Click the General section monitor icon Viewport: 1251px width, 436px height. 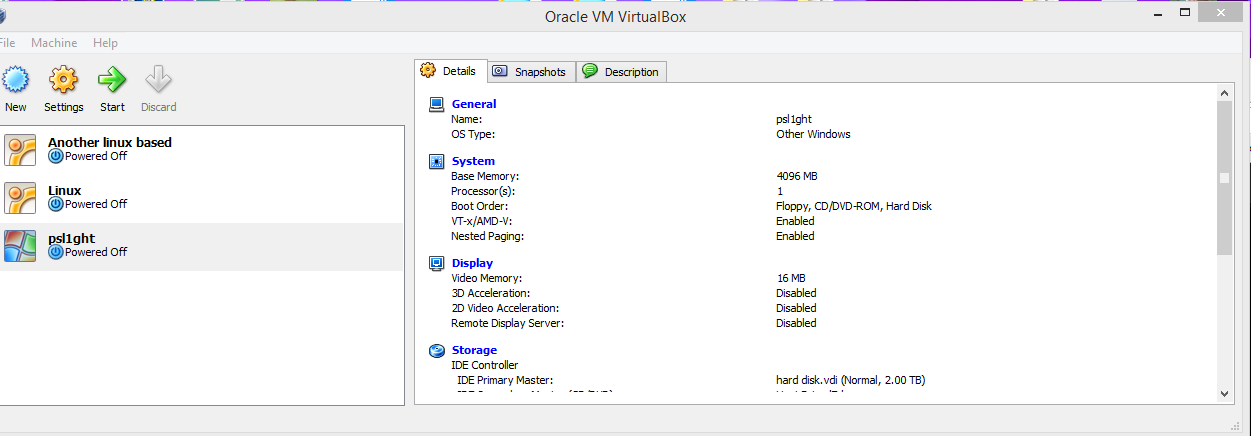tap(437, 104)
